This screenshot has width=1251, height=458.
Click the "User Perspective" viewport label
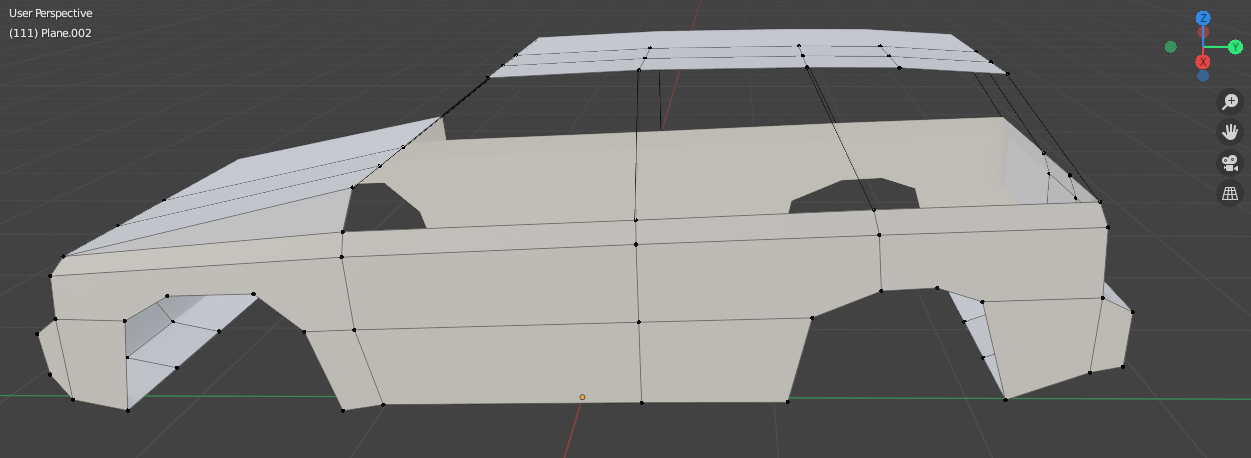(x=51, y=14)
